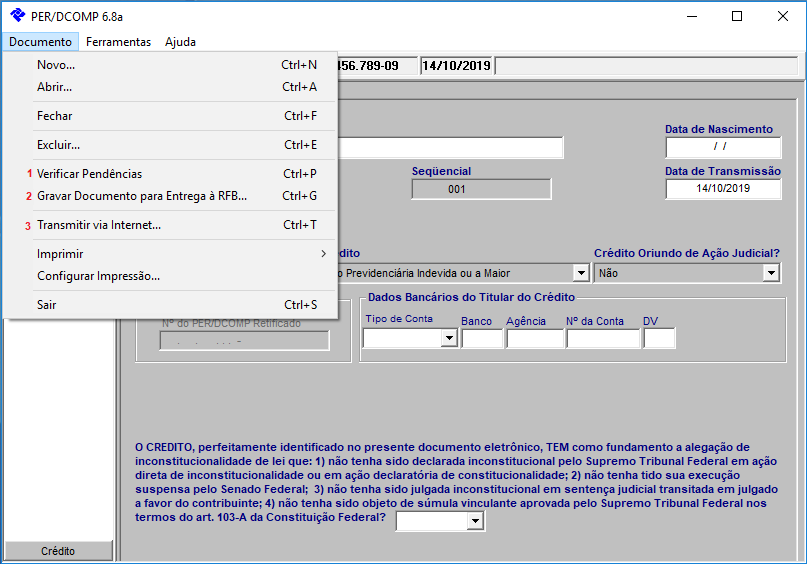Viewport: 807px width, 564px height.
Task: Open the Documento menu
Action: [40, 42]
